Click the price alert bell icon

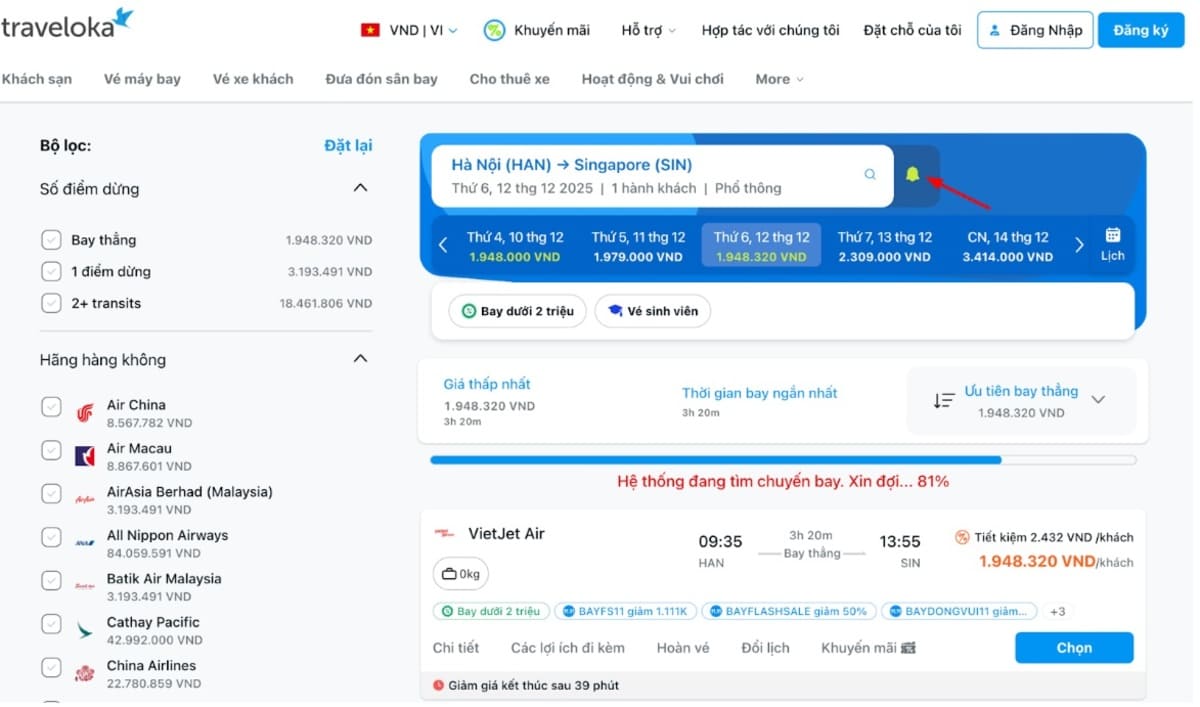(x=912, y=175)
